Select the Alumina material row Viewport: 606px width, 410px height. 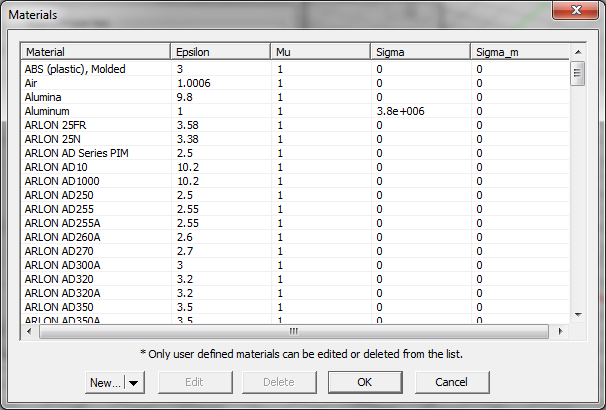[295, 97]
